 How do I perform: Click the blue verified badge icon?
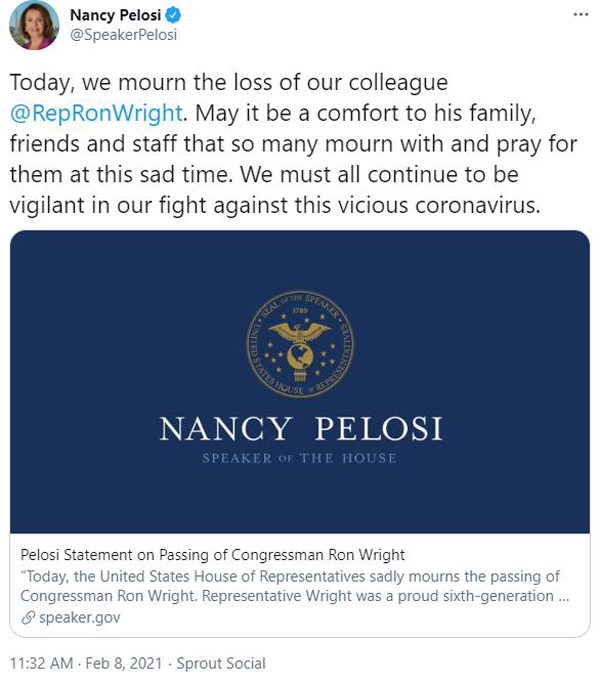coord(173,15)
